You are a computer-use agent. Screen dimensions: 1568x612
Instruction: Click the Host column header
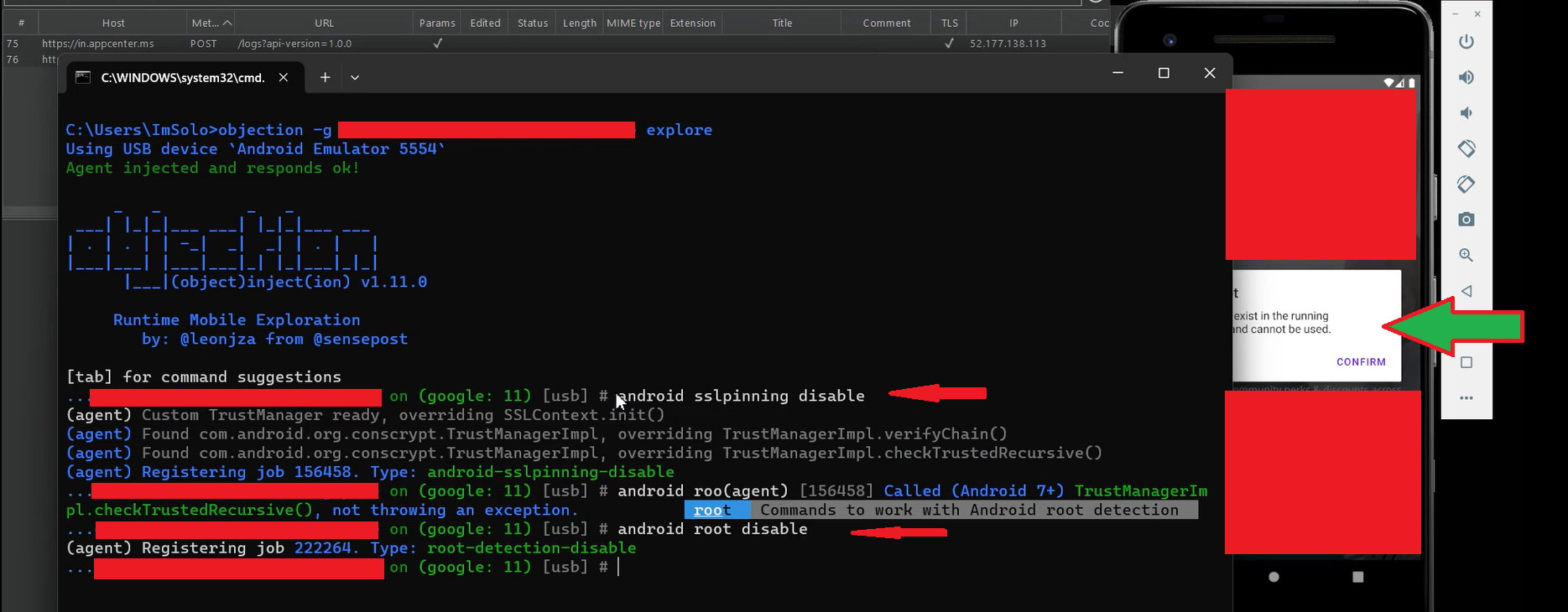[x=113, y=23]
